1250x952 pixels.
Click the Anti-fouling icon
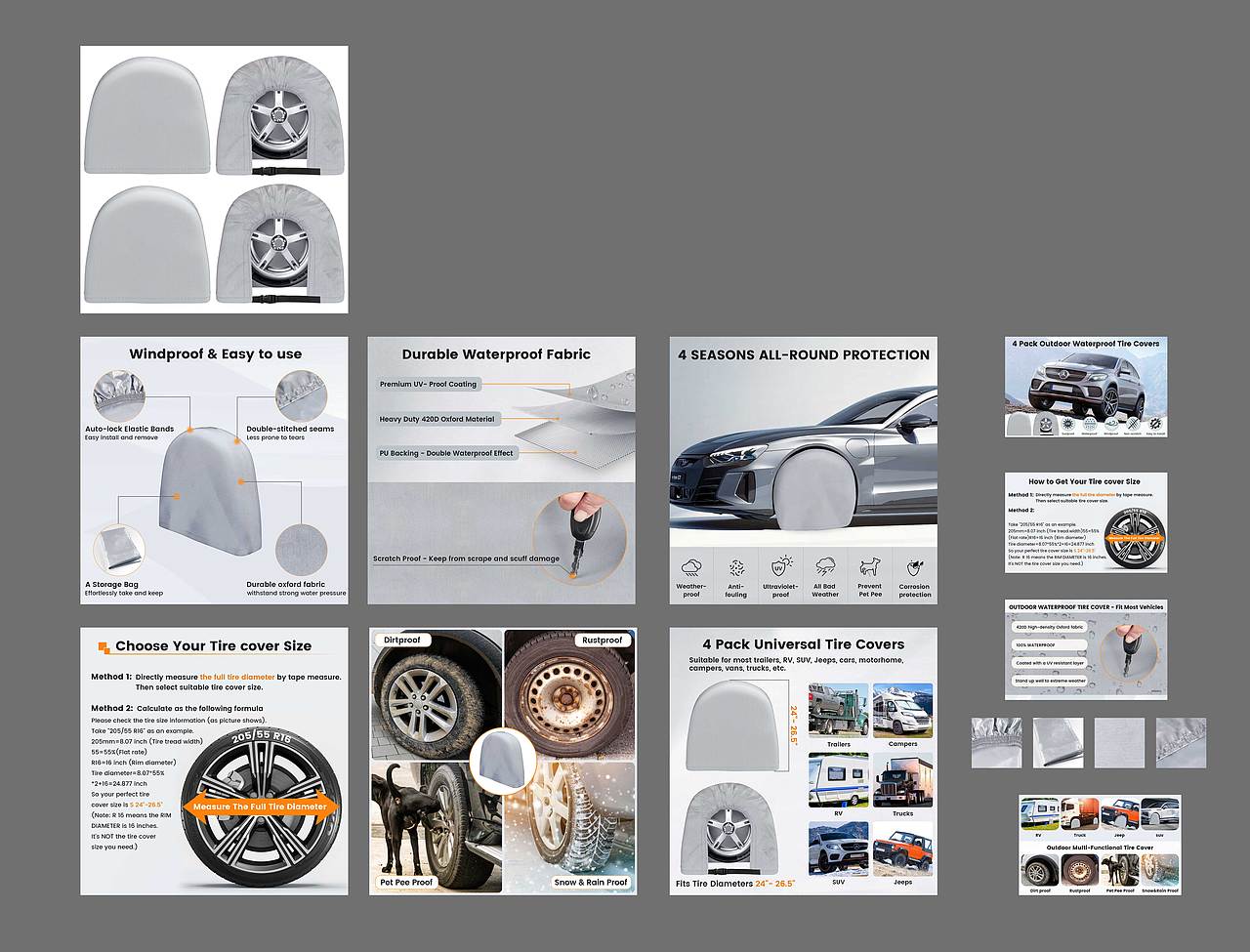pos(736,568)
